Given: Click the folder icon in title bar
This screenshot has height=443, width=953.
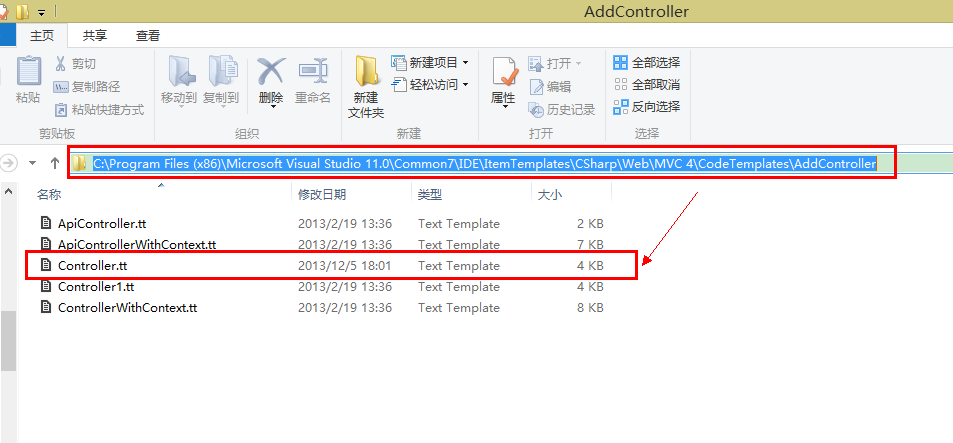Looking at the screenshot, I should pos(22,11).
